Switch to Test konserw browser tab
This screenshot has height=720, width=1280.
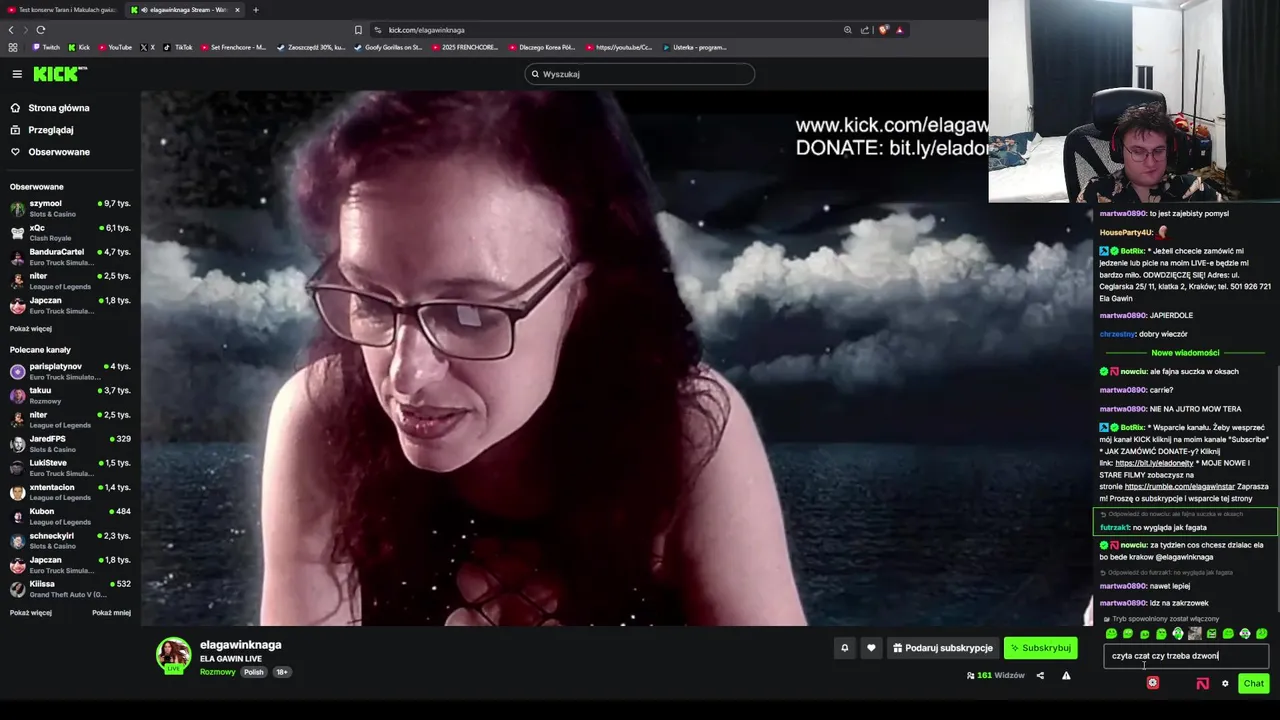coord(60,10)
